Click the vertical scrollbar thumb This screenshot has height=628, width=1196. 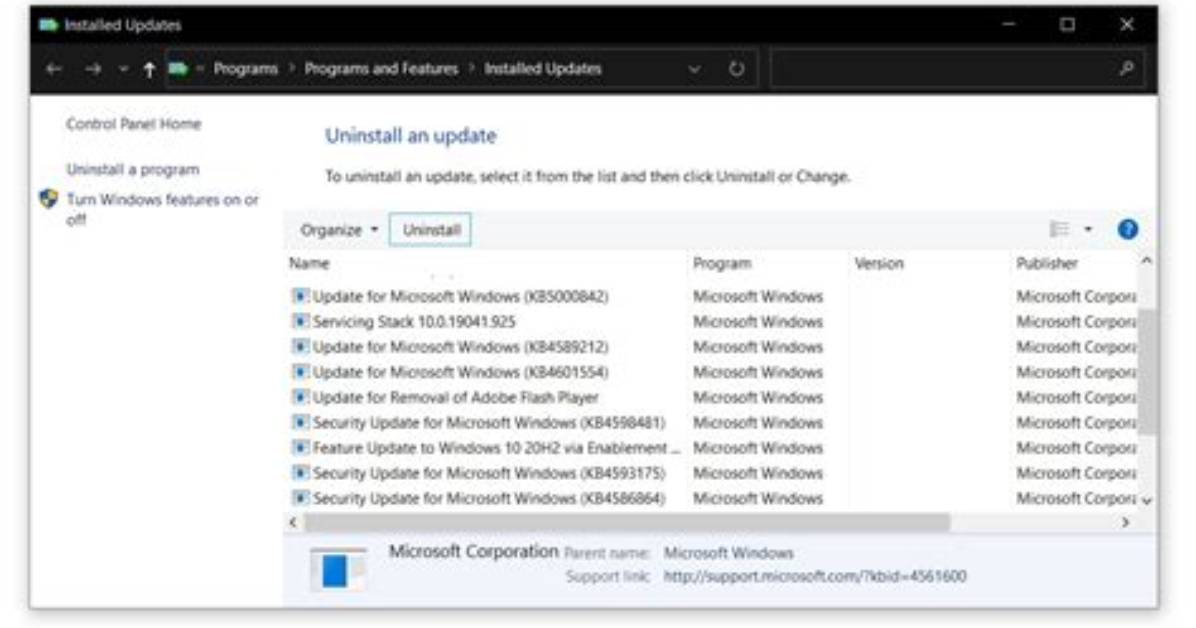coord(1146,372)
